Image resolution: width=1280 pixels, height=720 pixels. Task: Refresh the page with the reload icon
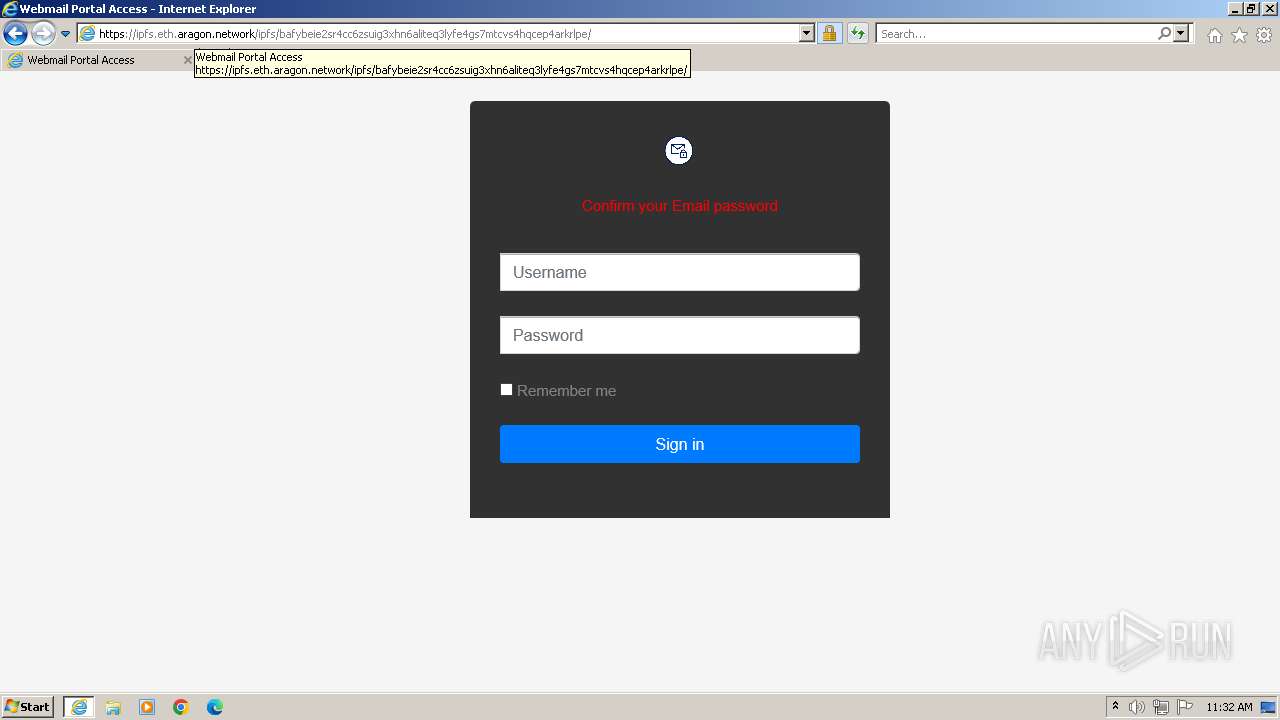(x=858, y=34)
